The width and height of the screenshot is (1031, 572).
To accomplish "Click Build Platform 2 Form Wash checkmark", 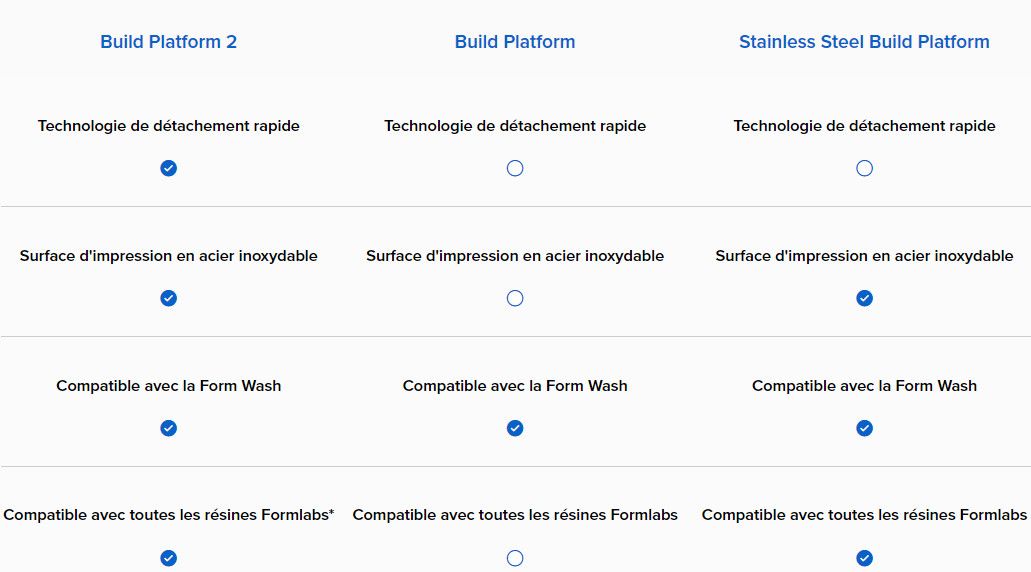I will tap(168, 429).
